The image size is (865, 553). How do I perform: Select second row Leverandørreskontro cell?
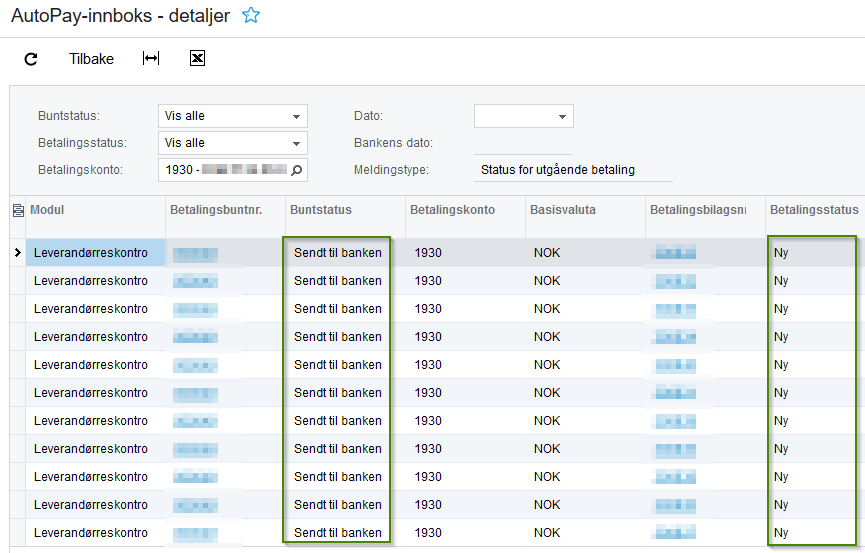pos(95,281)
